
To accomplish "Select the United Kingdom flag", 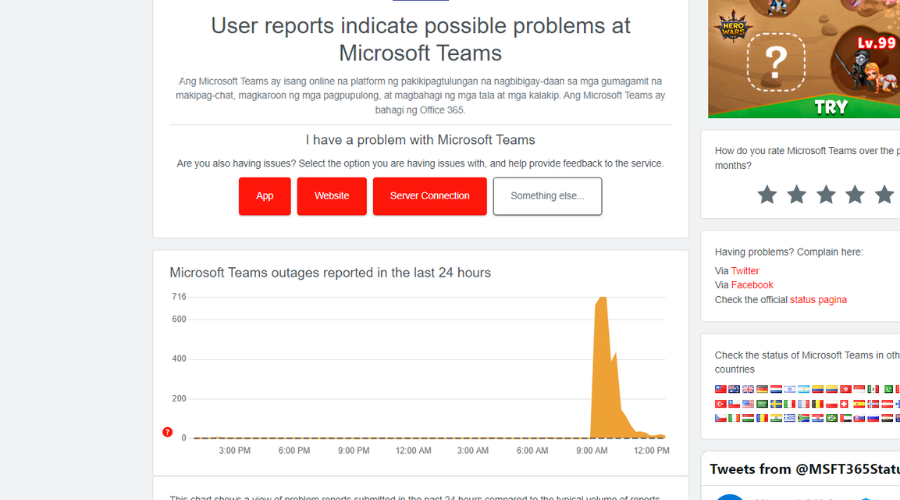I will (x=748, y=389).
